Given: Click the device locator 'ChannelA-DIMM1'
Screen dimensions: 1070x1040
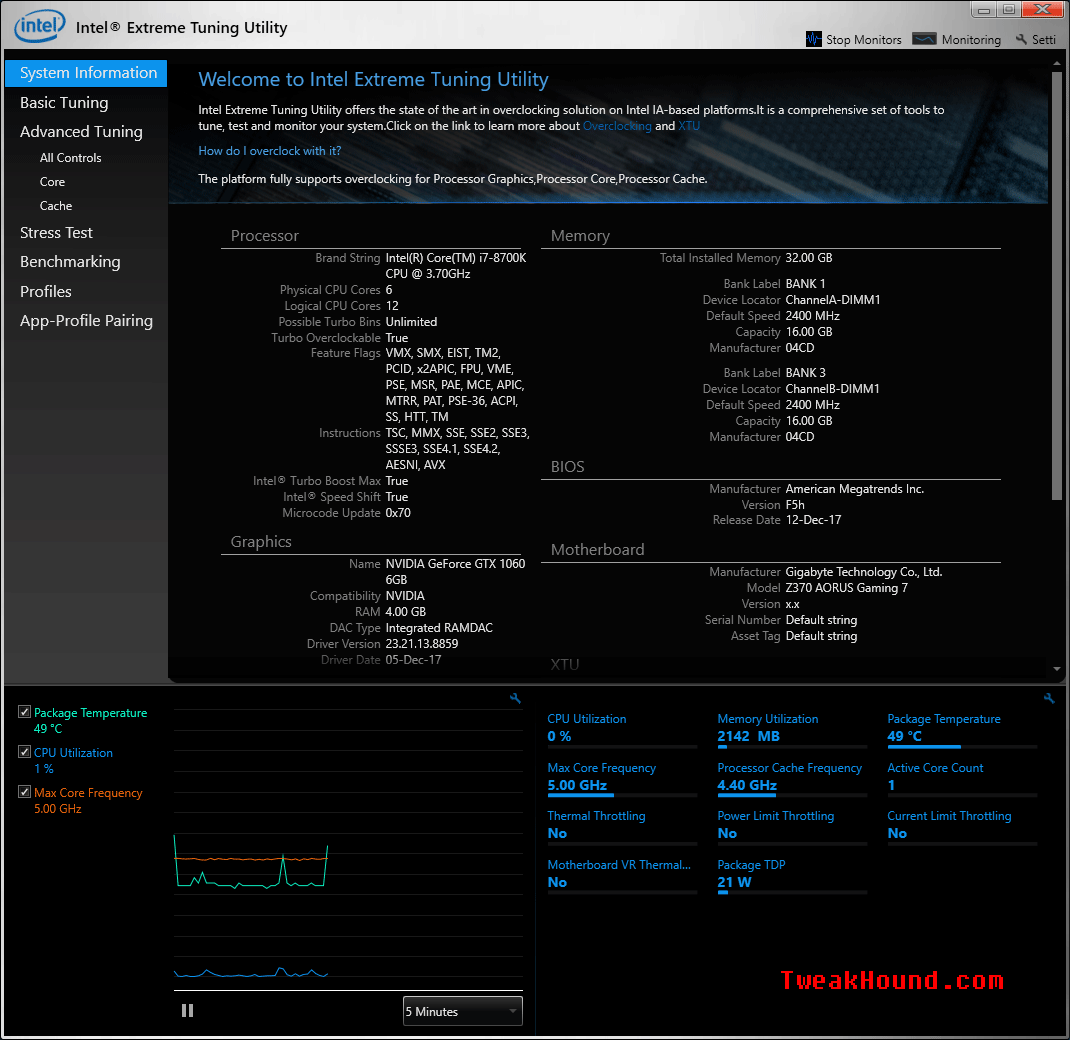Looking at the screenshot, I should (833, 300).
